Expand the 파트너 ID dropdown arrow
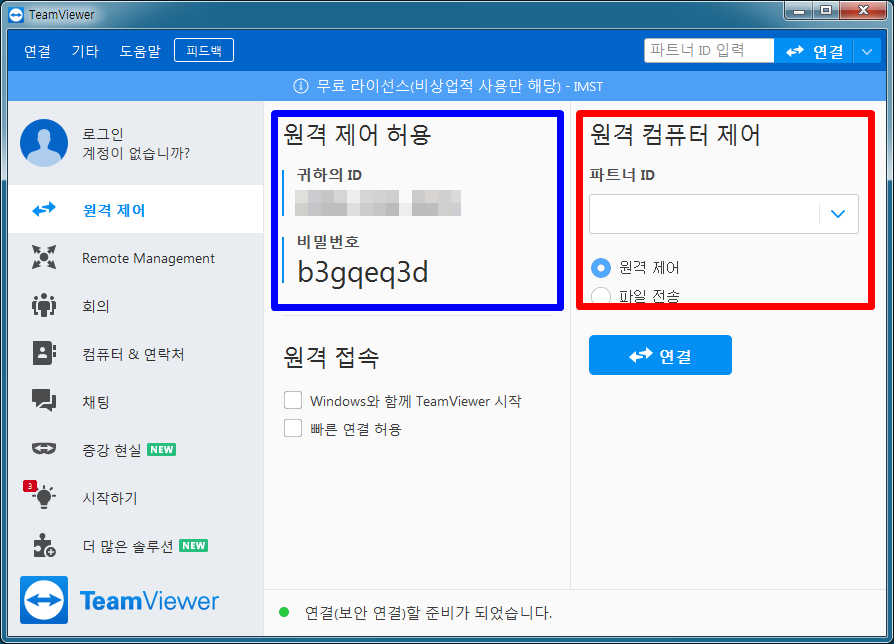 pyautogui.click(x=838, y=214)
